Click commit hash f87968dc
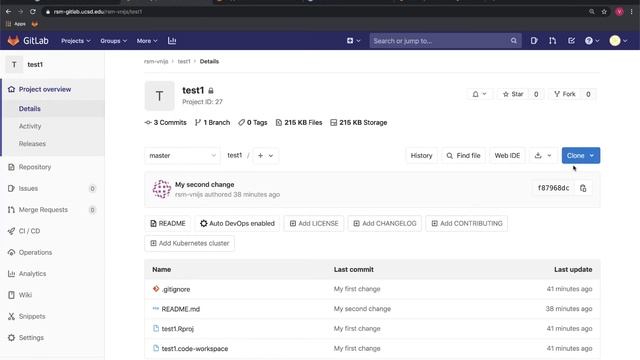Screen dimensions: 640x360 tap(553, 188)
